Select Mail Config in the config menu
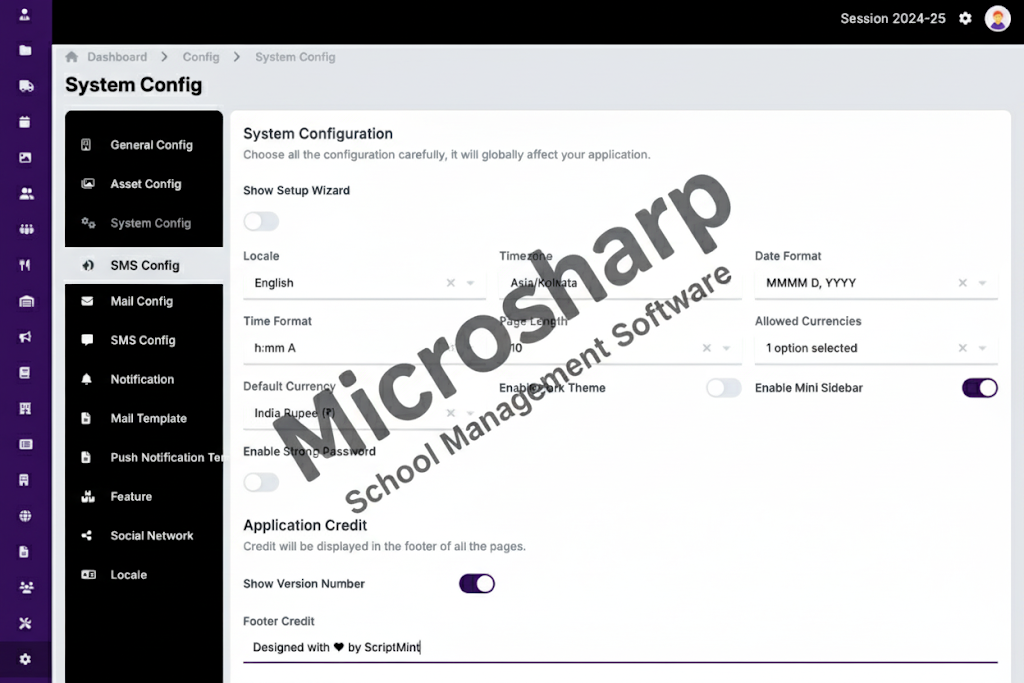The width and height of the screenshot is (1024, 683). 141,301
